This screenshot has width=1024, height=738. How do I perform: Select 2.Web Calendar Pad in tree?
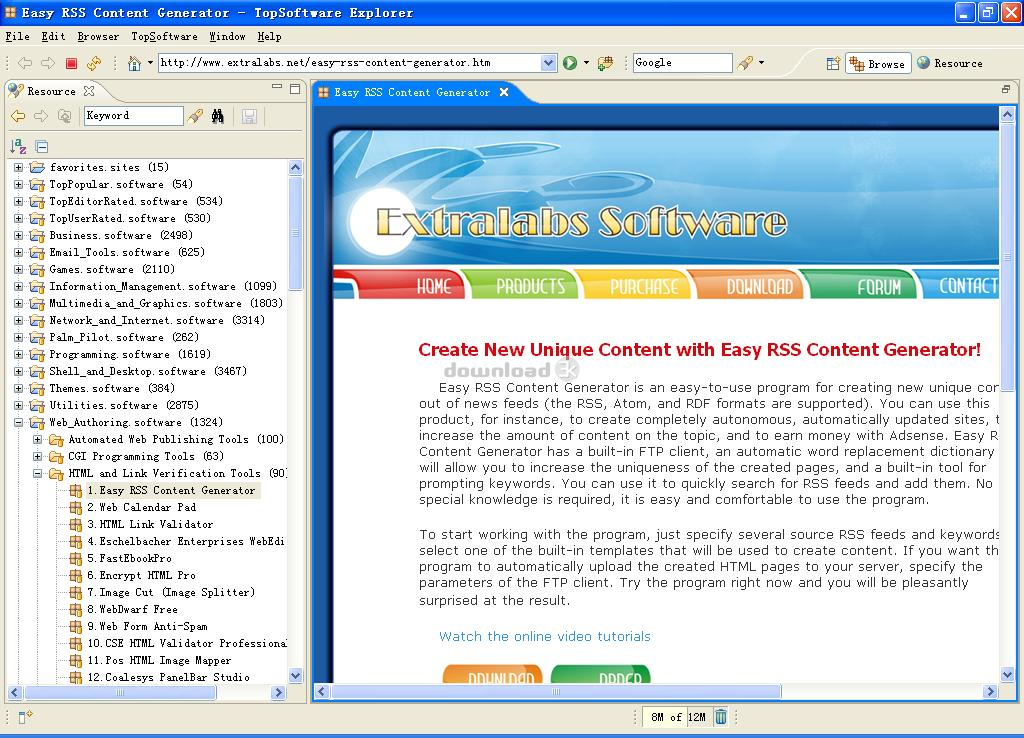(141, 507)
